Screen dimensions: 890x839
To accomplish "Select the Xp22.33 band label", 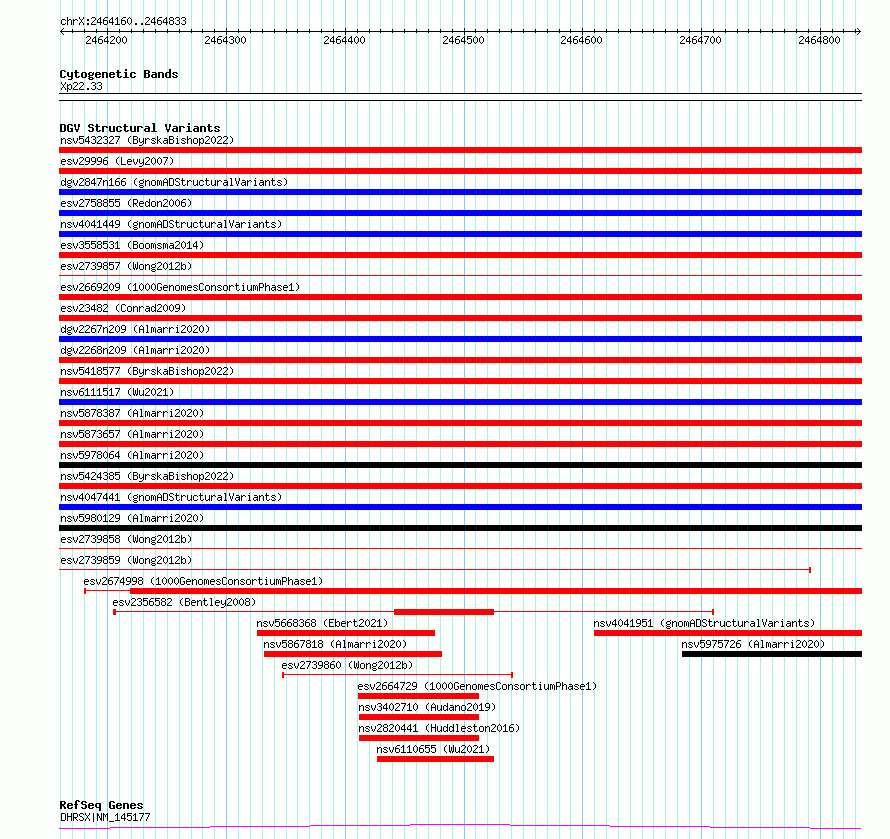I will tap(81, 86).
